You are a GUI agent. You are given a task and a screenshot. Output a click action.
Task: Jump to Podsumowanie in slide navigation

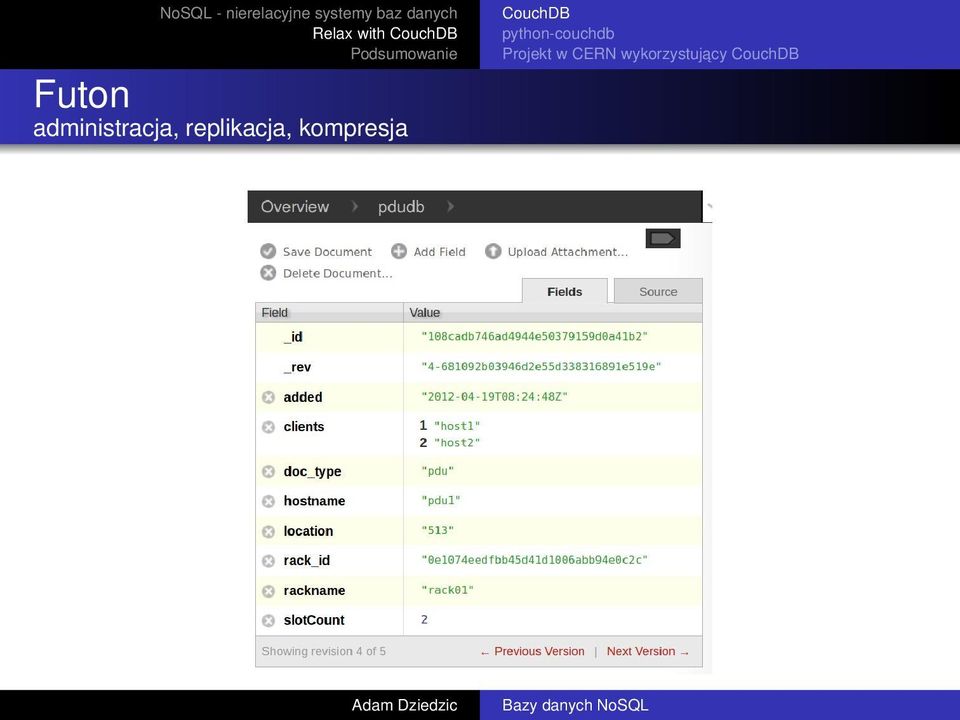(x=403, y=54)
